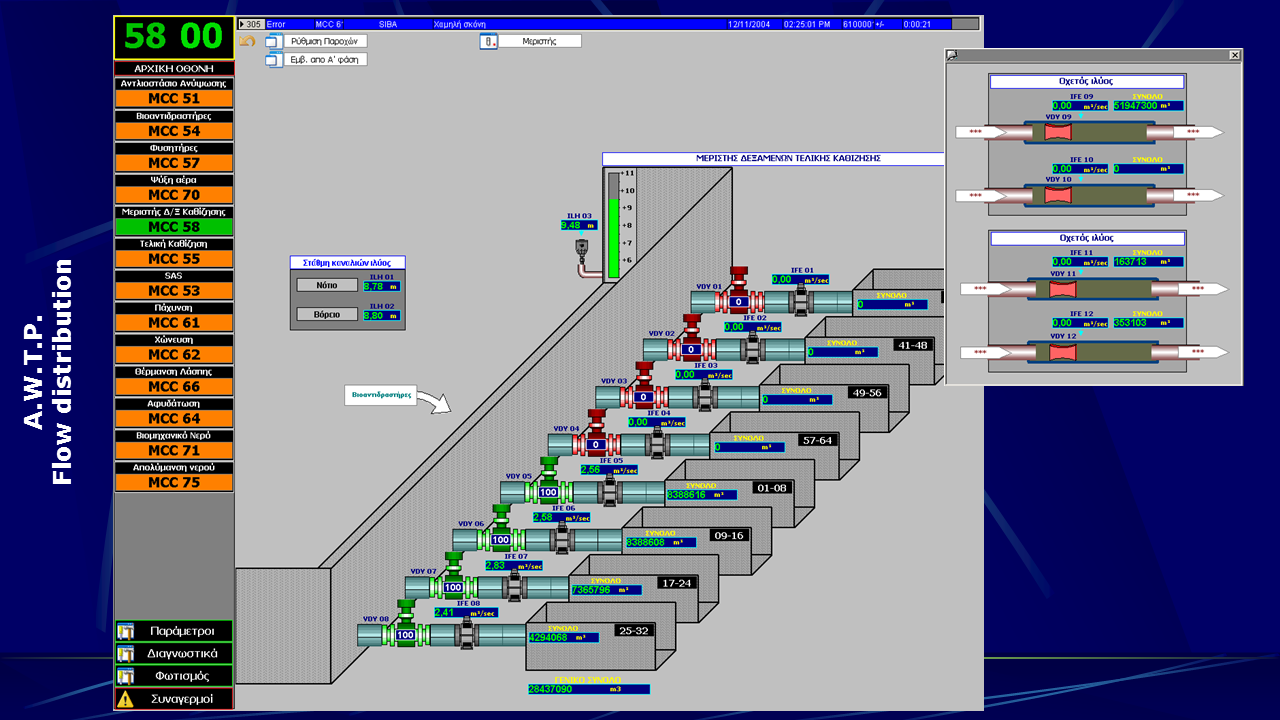This screenshot has width=1280, height=720.
Task: Click the orange undo arrow icon
Action: click(247, 41)
